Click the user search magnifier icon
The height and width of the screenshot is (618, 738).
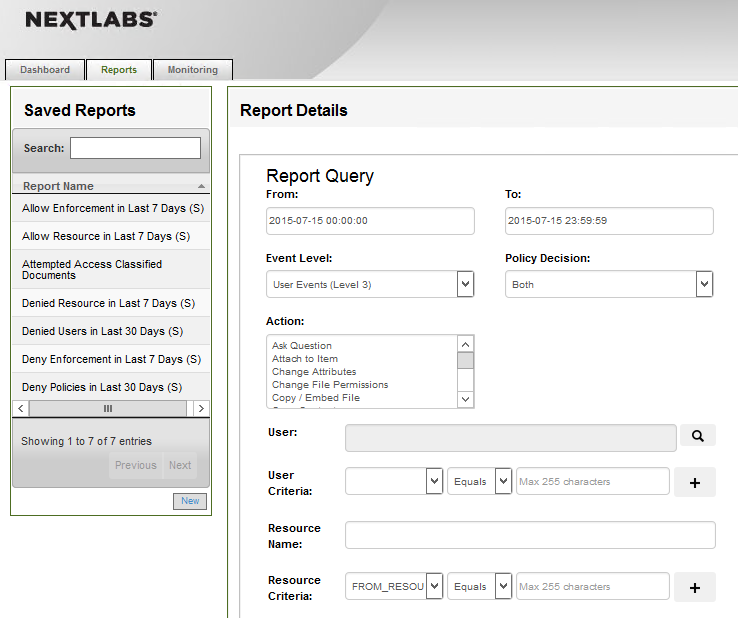698,436
